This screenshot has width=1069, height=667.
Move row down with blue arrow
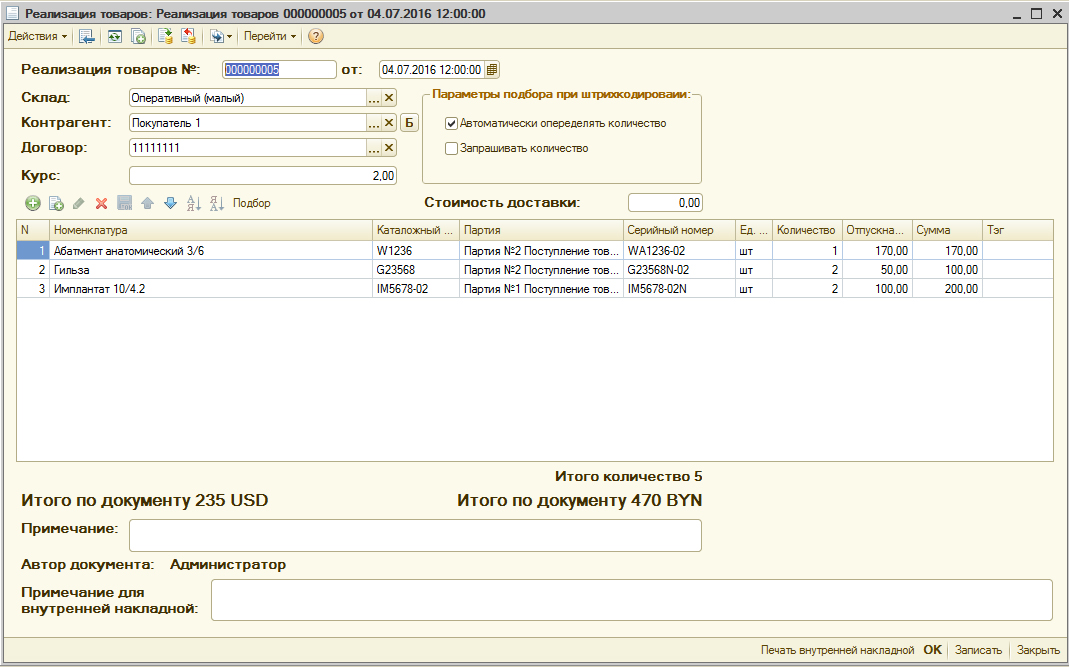pyautogui.click(x=170, y=203)
